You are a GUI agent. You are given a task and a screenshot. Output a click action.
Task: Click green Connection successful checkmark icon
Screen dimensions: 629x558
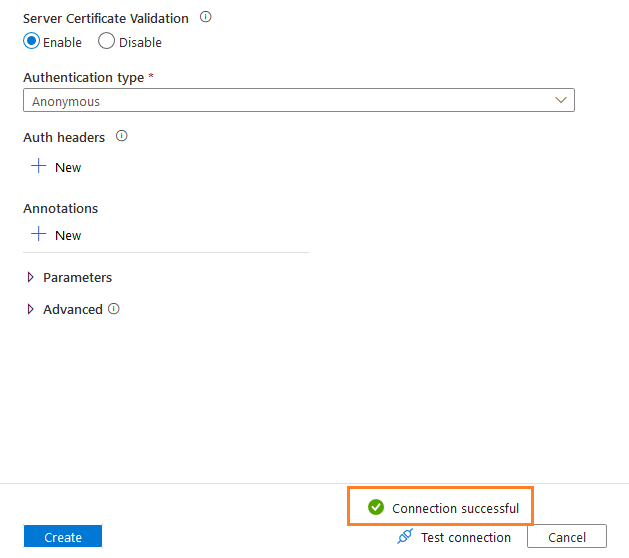376,508
